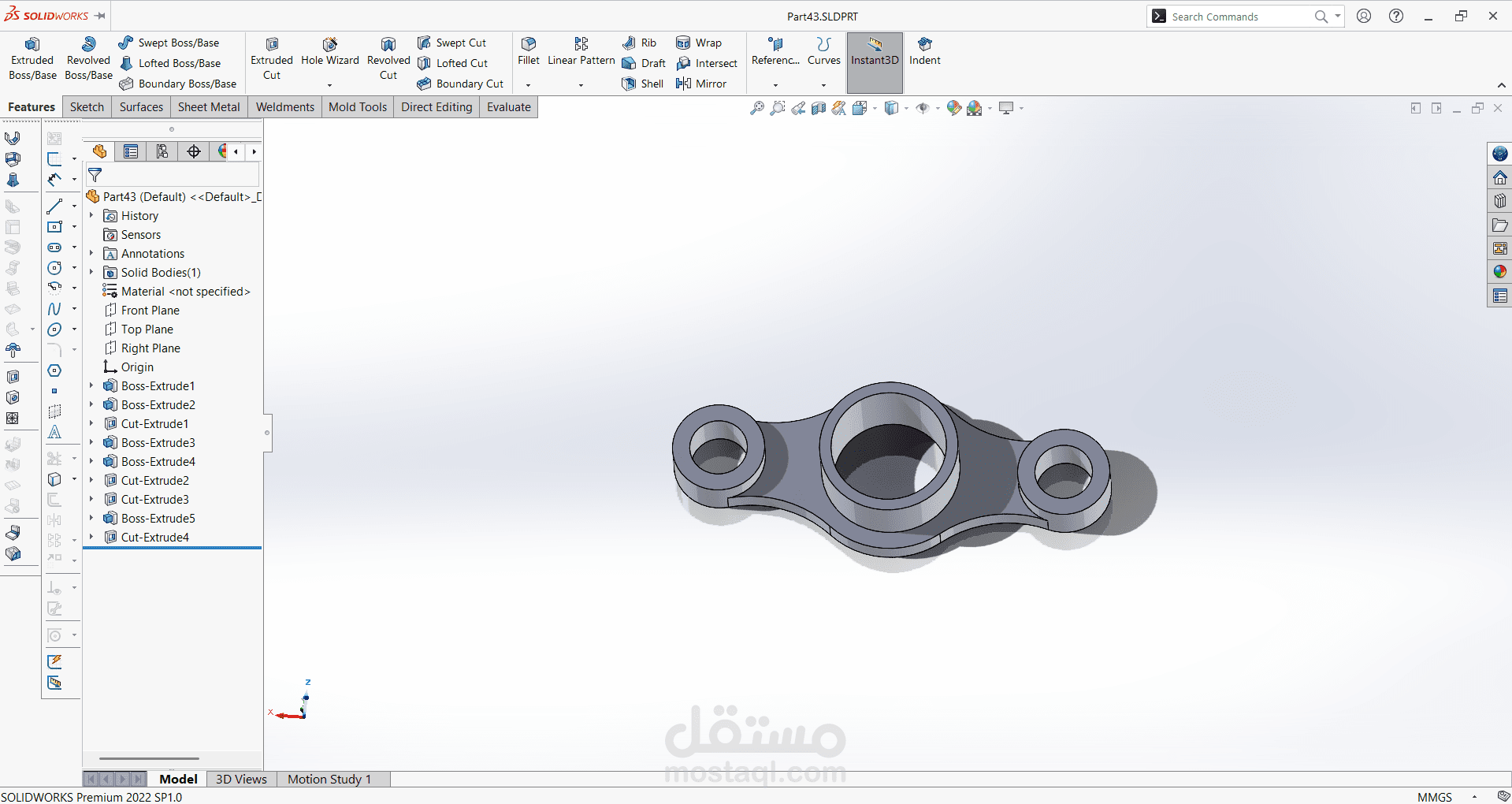The width and height of the screenshot is (1512, 804).
Task: Select the Extruded Boss/Base tool
Action: (32, 59)
